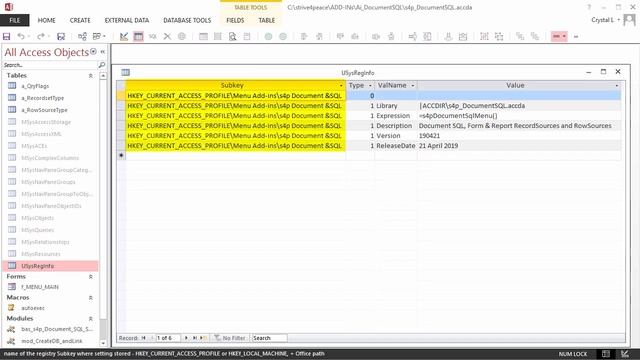
Task: Click the ValName cell reading Version
Action: point(396,136)
